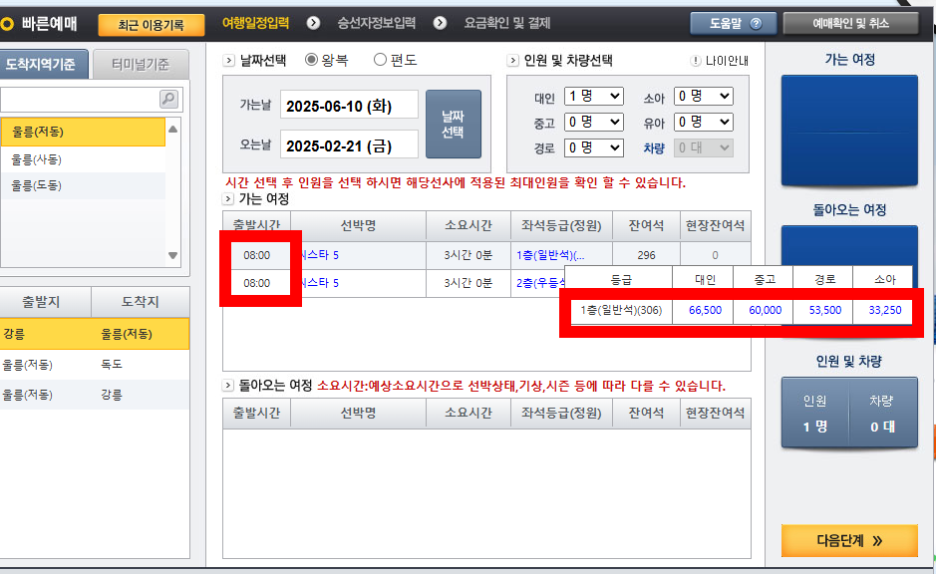
Task: Click the 도움말 button
Action: click(x=734, y=23)
